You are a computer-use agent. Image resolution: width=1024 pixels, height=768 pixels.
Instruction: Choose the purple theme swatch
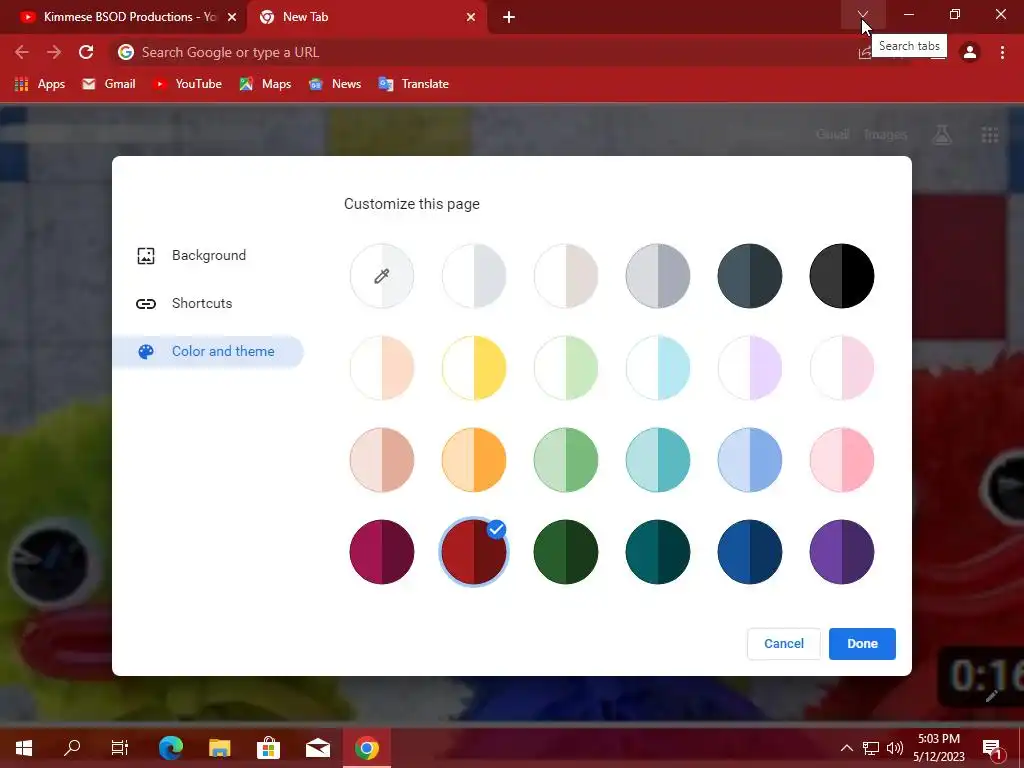(x=842, y=552)
